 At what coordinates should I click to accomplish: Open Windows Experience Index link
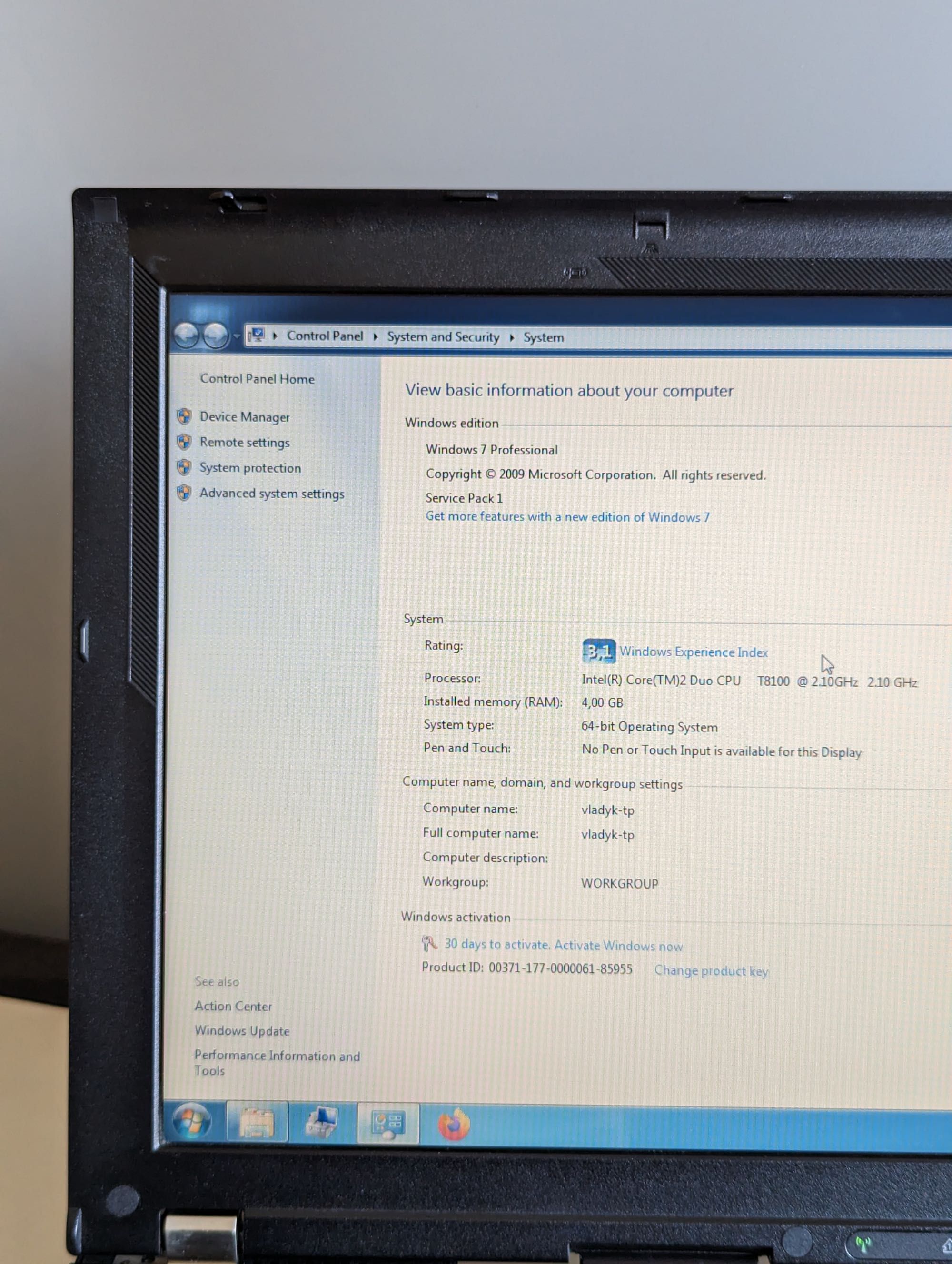pyautogui.click(x=694, y=652)
